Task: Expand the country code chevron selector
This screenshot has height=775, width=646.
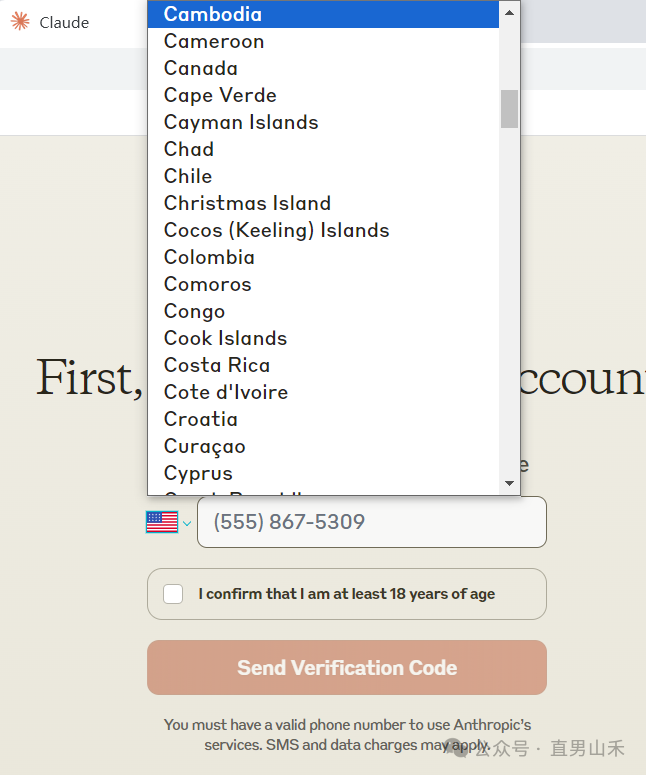Action: 187,523
